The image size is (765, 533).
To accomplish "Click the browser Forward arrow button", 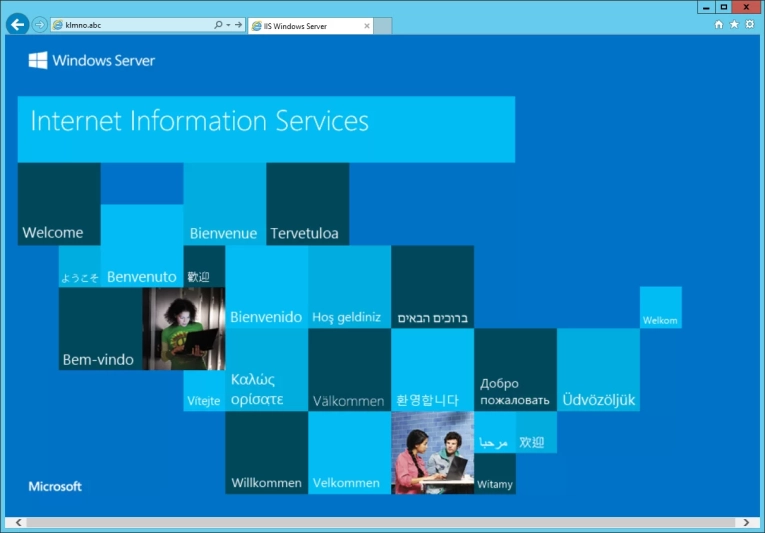I will point(40,25).
